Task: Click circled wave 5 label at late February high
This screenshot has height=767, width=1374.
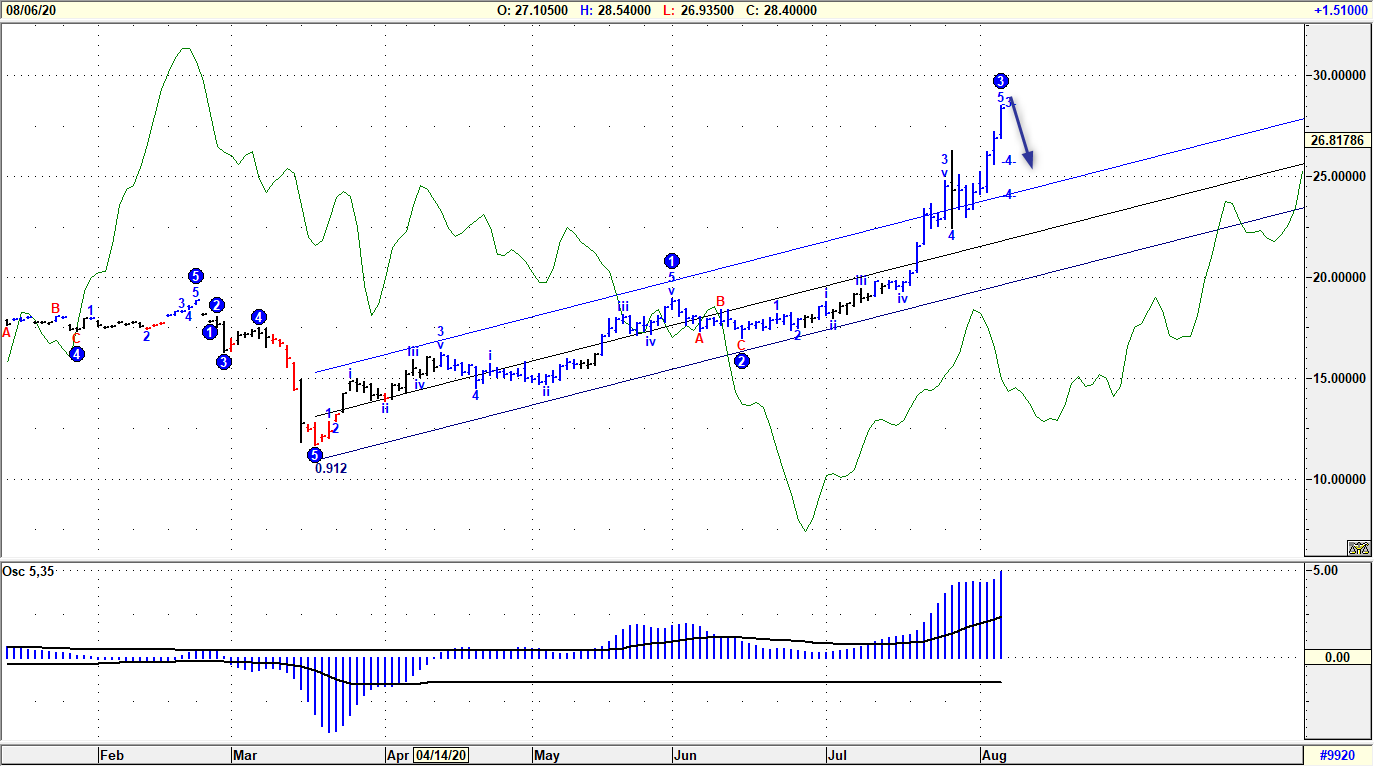Action: pyautogui.click(x=196, y=276)
